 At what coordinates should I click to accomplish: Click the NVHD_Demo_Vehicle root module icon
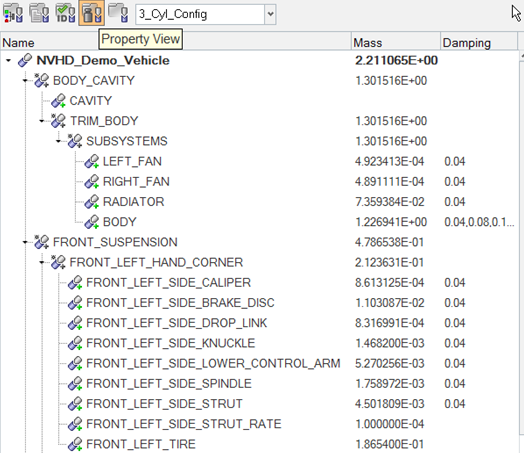(x=25, y=60)
